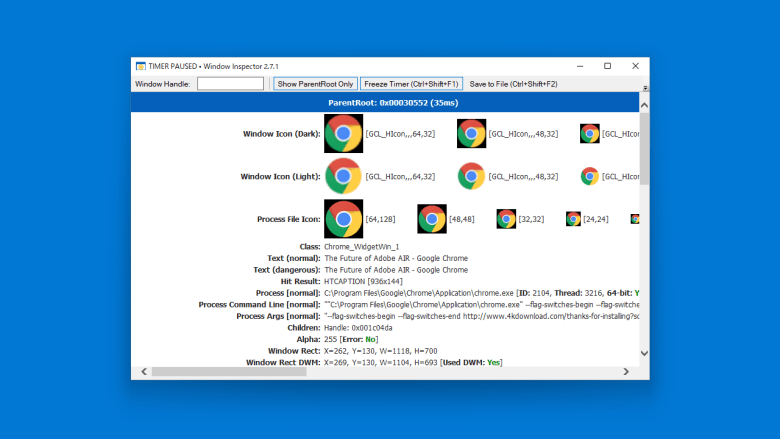The height and width of the screenshot is (439, 780).
Task: Click the vertical scrollbar thumb
Action: [x=644, y=149]
